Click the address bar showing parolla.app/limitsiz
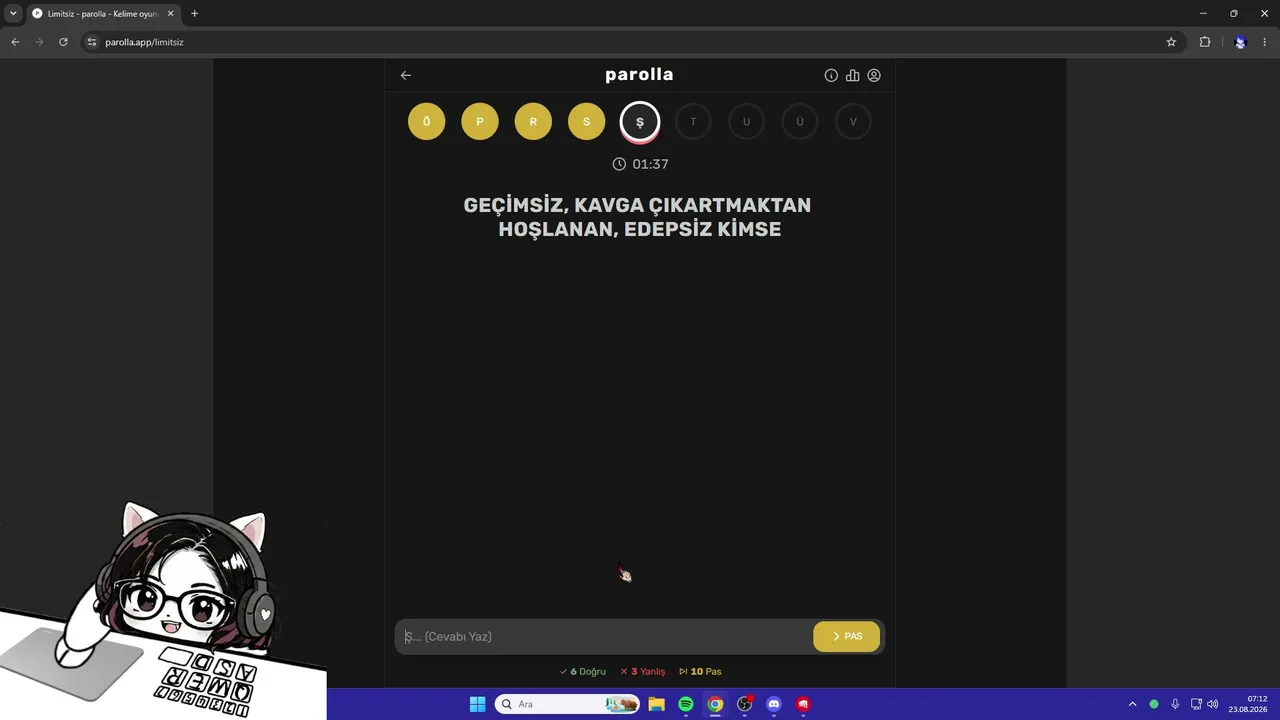Viewport: 1280px width, 720px height. pos(630,42)
